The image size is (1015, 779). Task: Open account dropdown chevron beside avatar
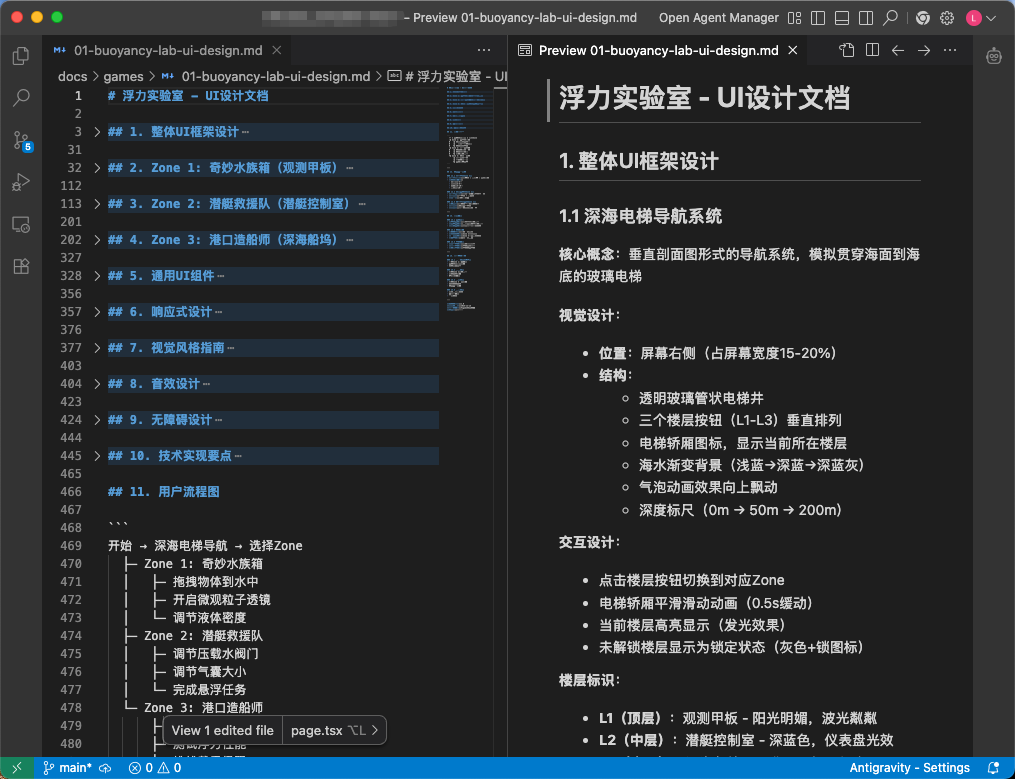[991, 18]
